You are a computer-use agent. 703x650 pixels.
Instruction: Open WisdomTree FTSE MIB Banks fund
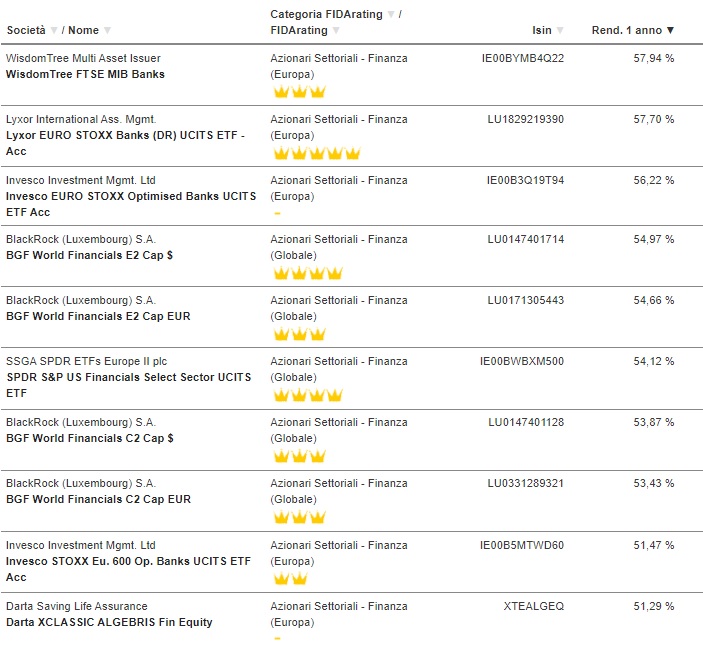tap(85, 74)
